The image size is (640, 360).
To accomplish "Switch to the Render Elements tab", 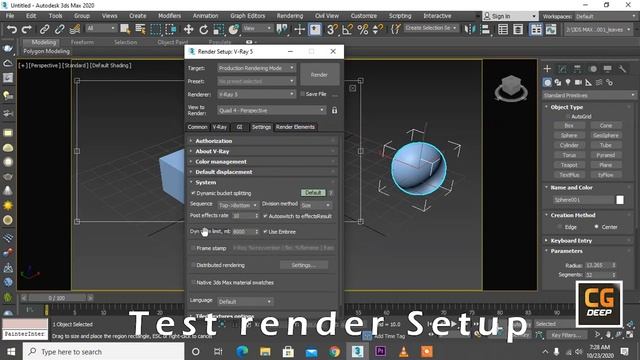I will pyautogui.click(x=295, y=127).
